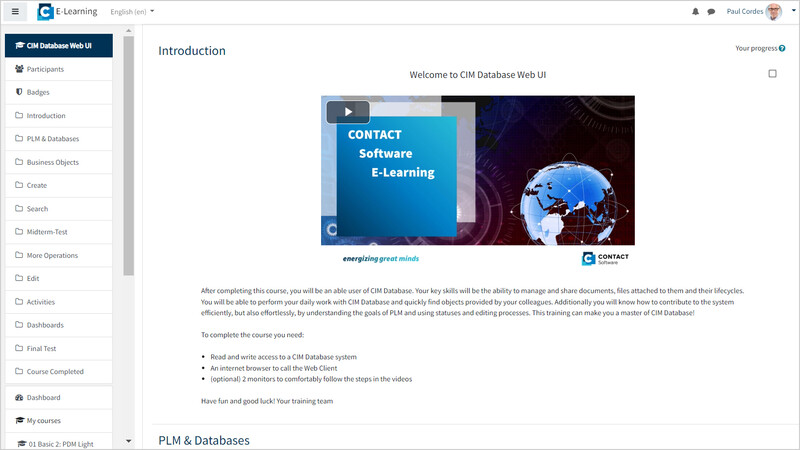Open Participants in the sidebar
The width and height of the screenshot is (800, 450).
click(59, 69)
